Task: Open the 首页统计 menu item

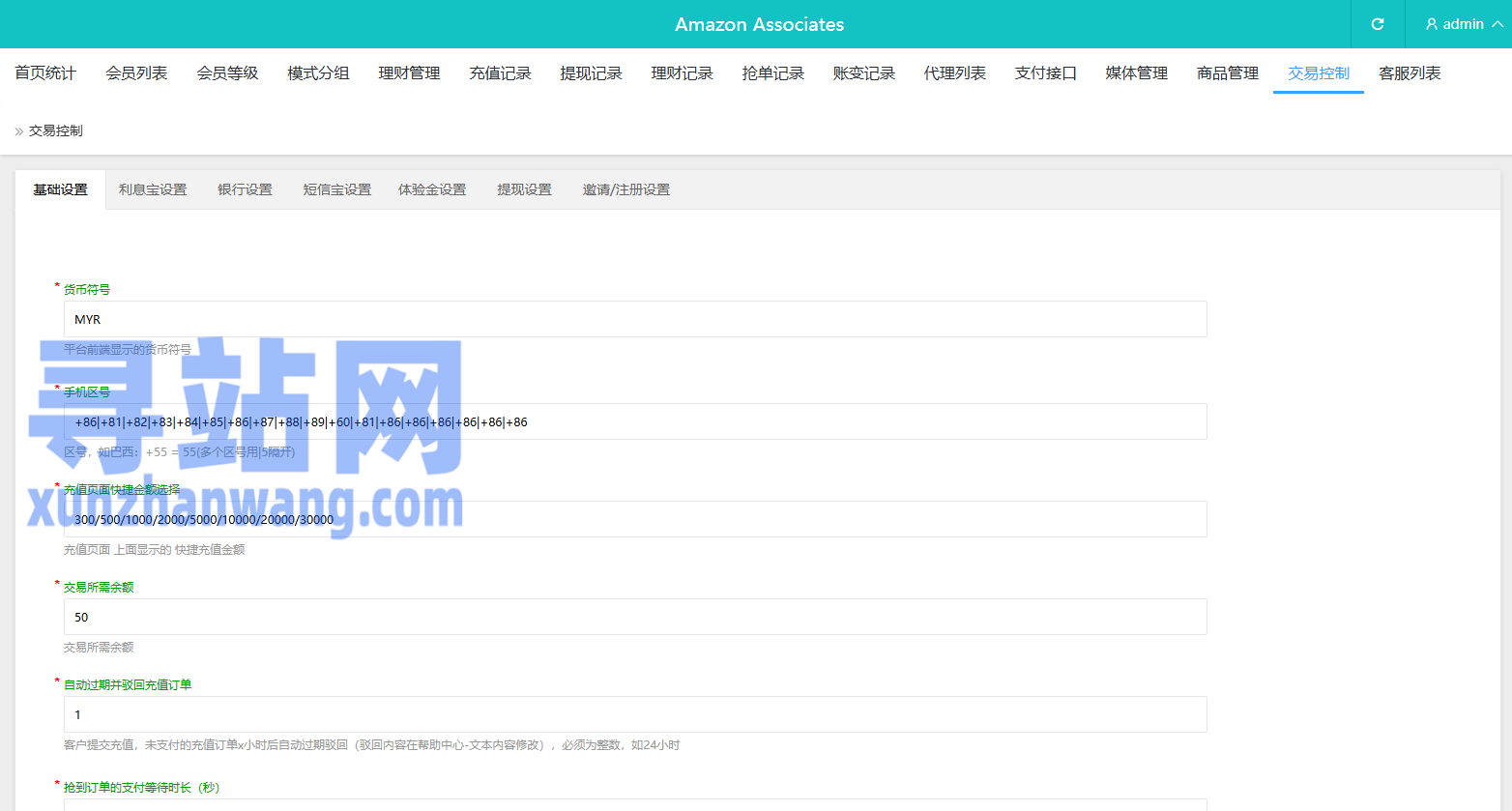Action: [45, 73]
